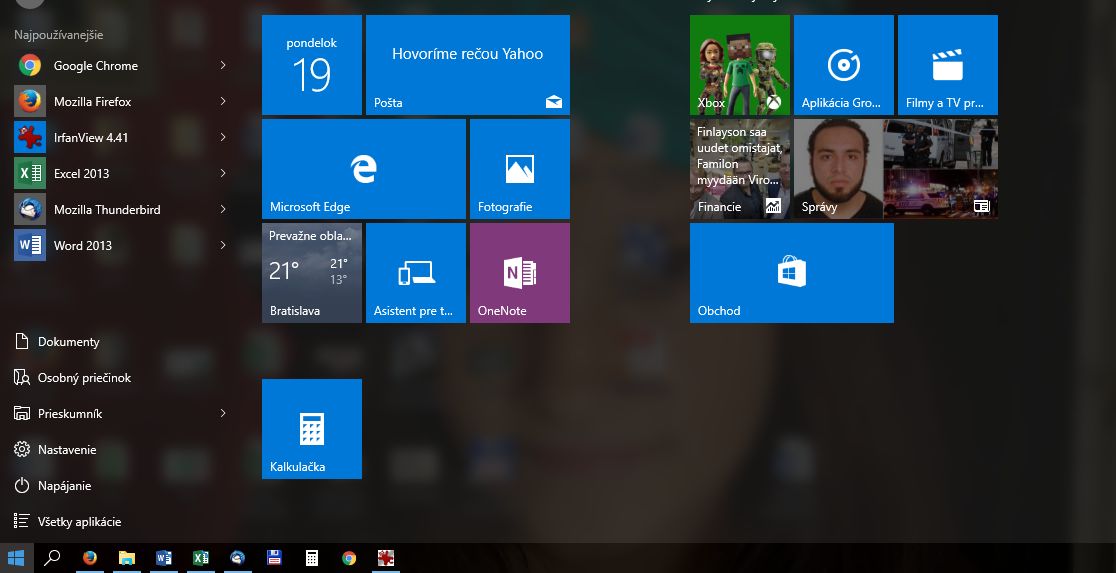Expand Mozilla Thunderbird jump list arrow
This screenshot has height=573, width=1116.
coord(223,209)
